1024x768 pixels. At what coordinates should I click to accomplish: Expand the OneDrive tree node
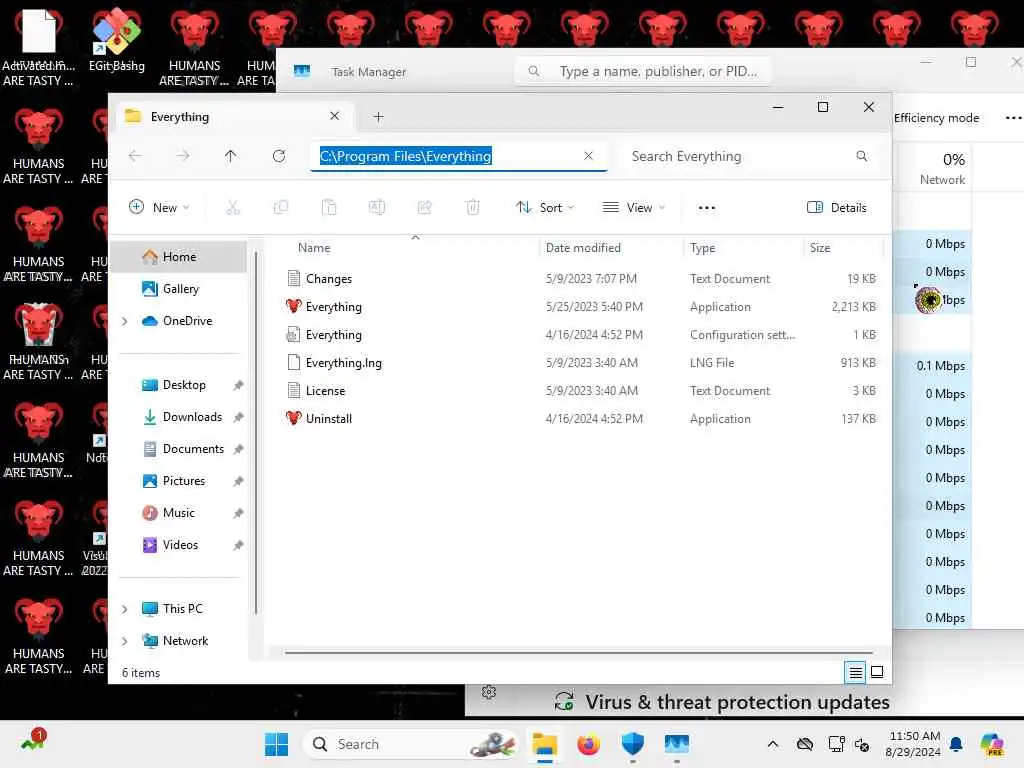click(x=125, y=321)
